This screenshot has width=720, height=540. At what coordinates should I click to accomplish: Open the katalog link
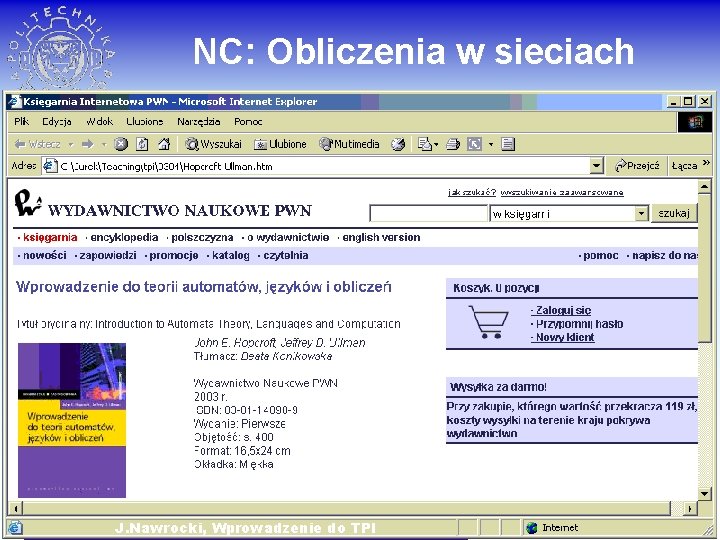pos(231,255)
